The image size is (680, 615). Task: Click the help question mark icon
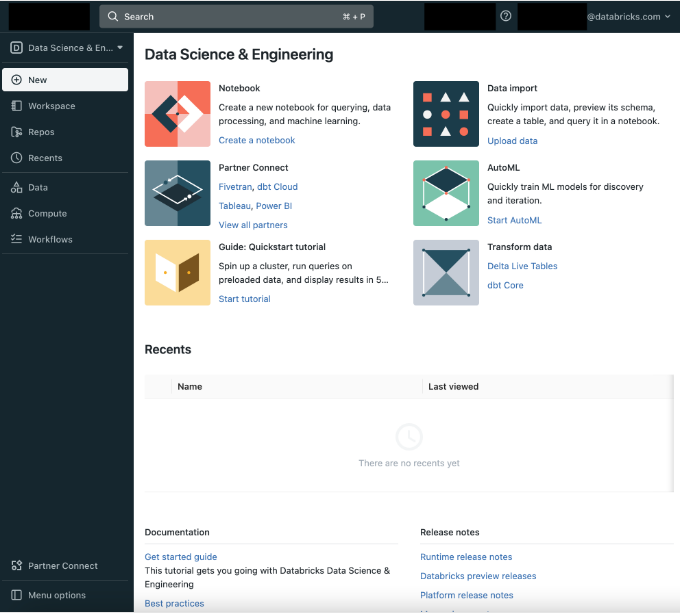click(x=506, y=16)
